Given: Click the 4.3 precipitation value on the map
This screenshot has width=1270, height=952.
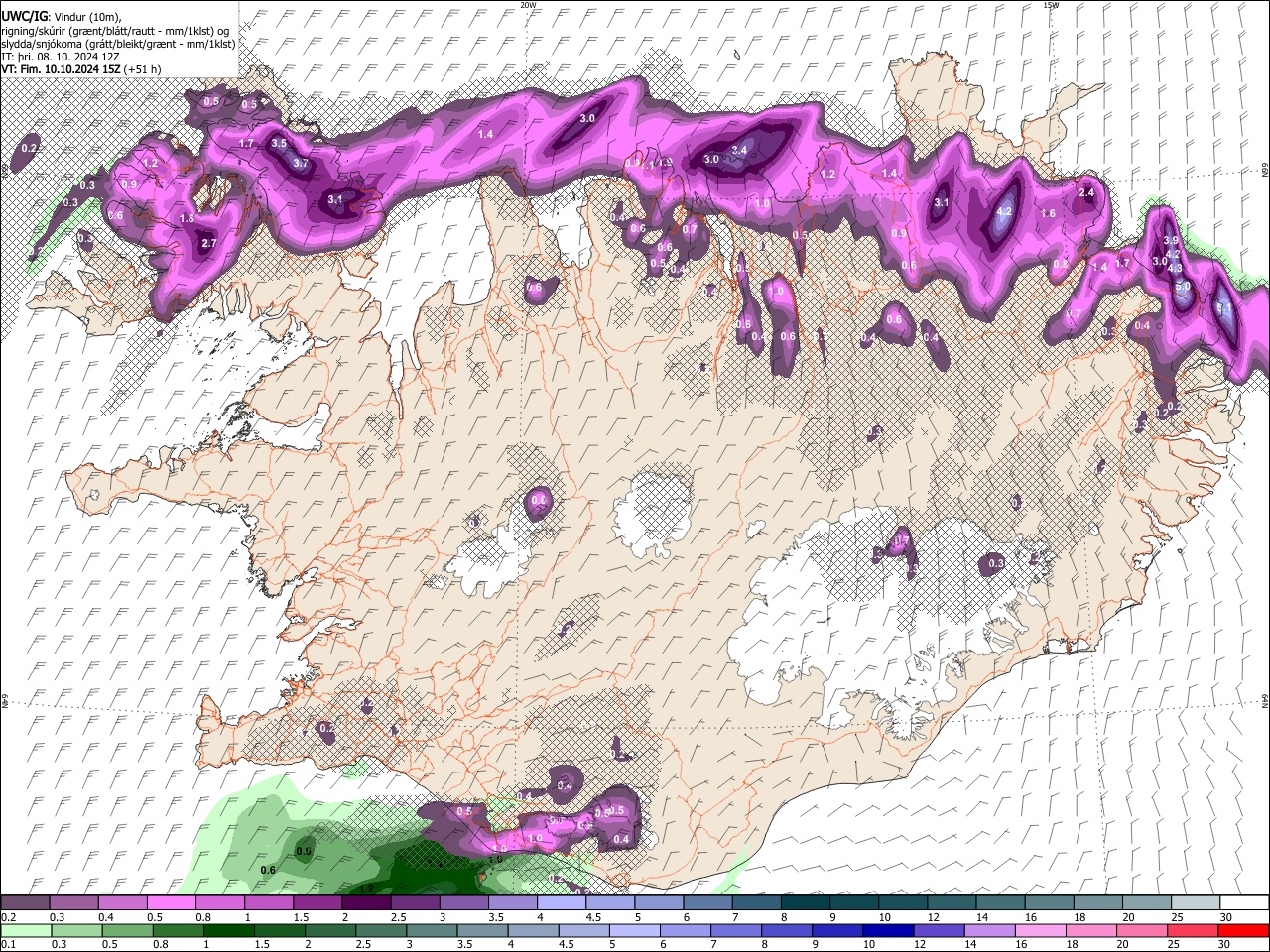Looking at the screenshot, I should 1175,269.
